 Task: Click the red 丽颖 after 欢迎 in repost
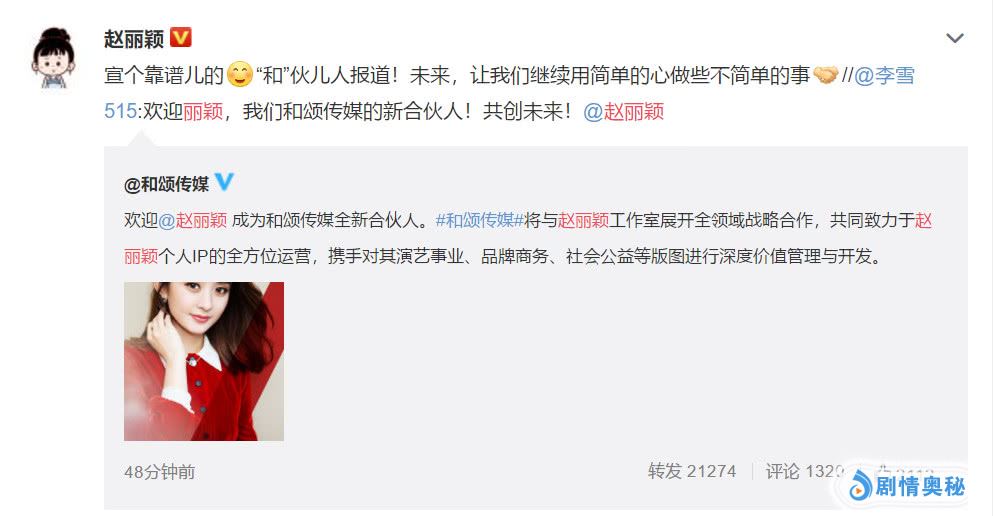[203, 111]
